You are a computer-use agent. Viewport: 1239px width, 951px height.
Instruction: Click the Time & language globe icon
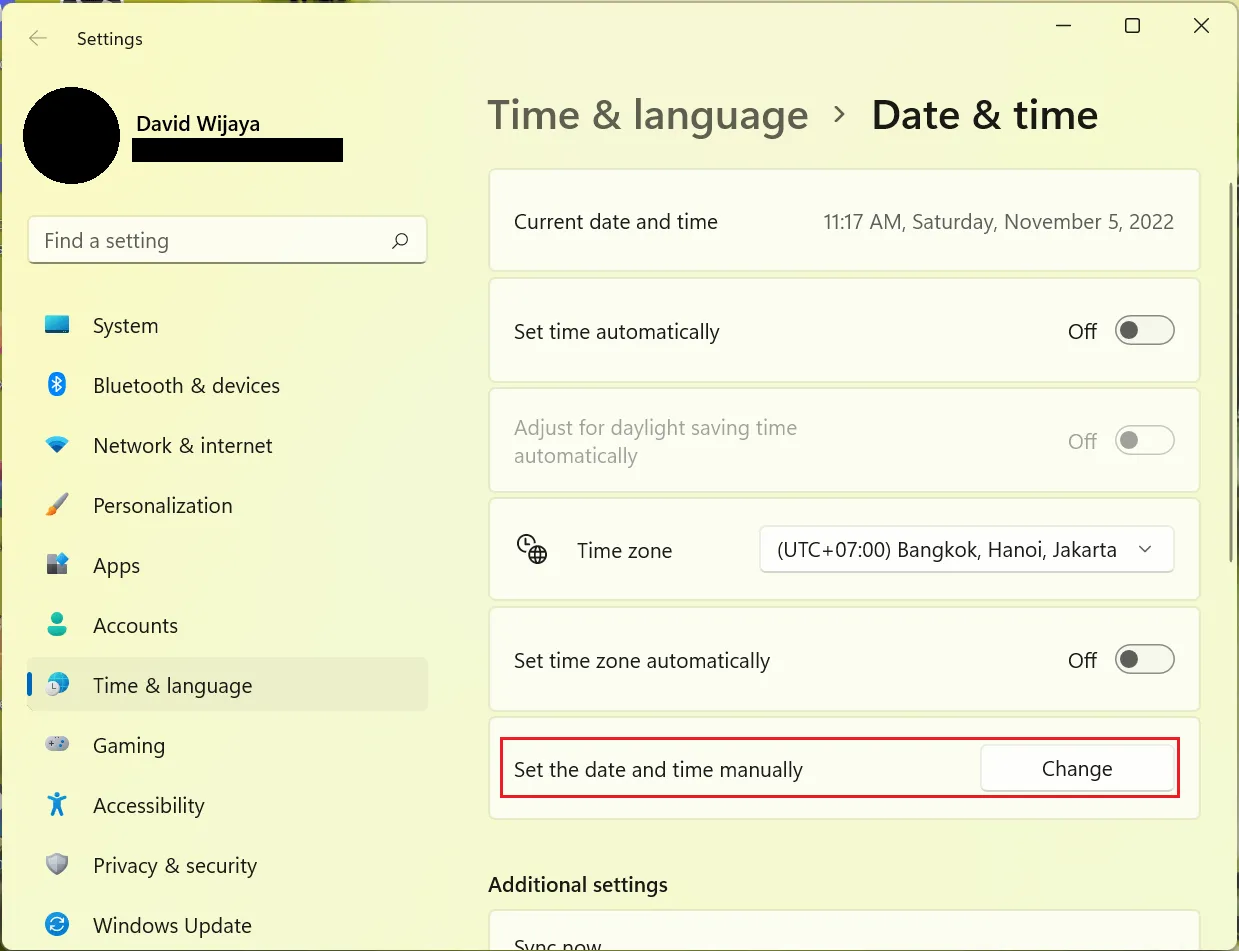(58, 685)
